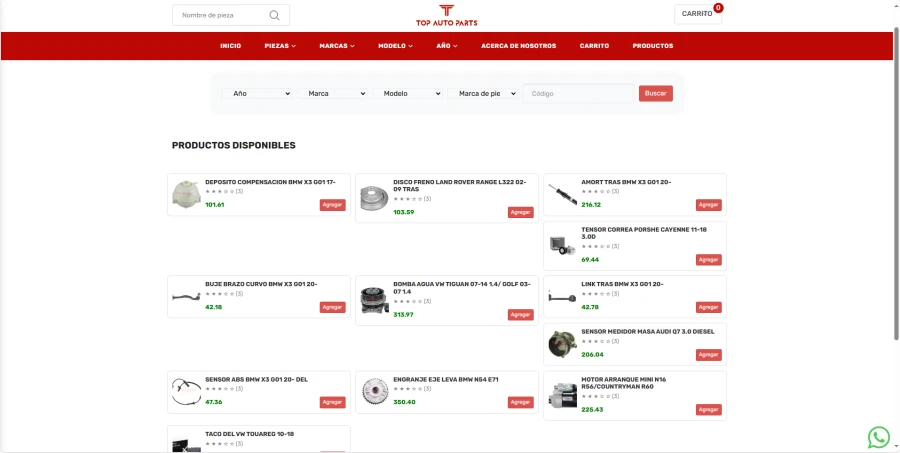Open TACO DEL VW TOUAREG 10-18 title
Image resolution: width=900 pixels, height=453 pixels.
250,434
